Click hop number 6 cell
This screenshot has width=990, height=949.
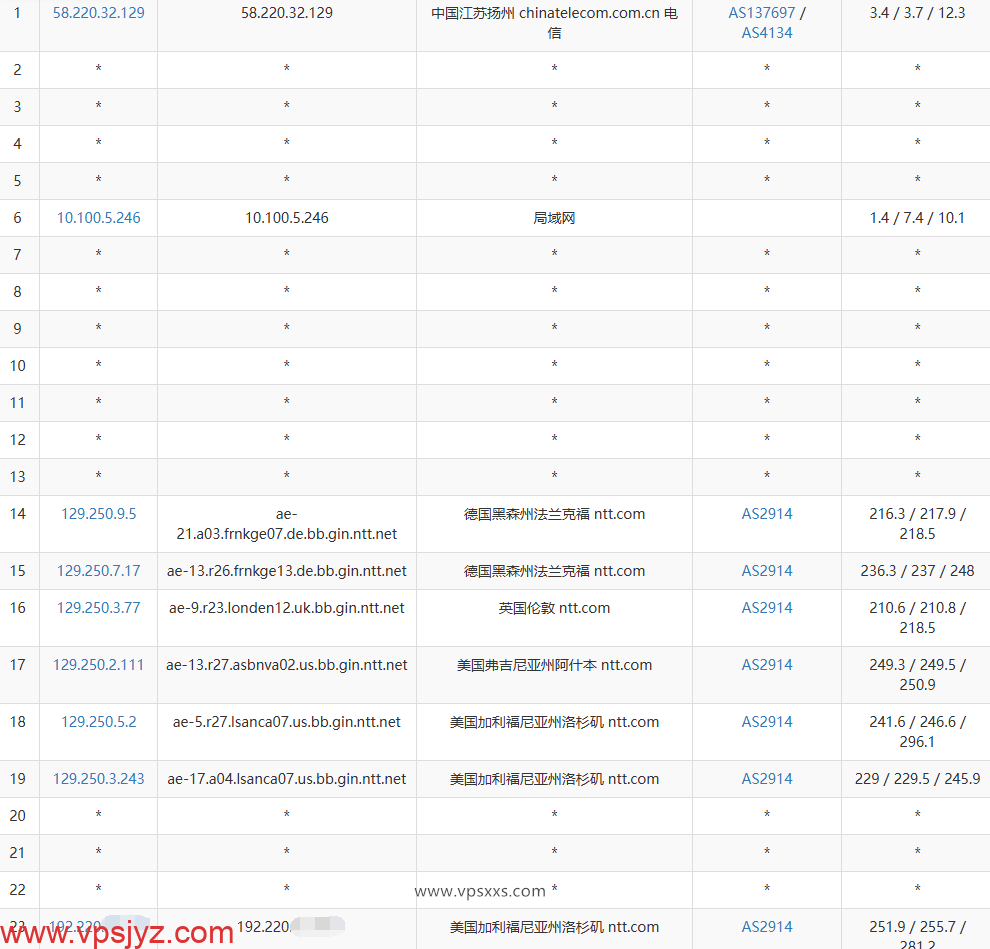[18, 218]
